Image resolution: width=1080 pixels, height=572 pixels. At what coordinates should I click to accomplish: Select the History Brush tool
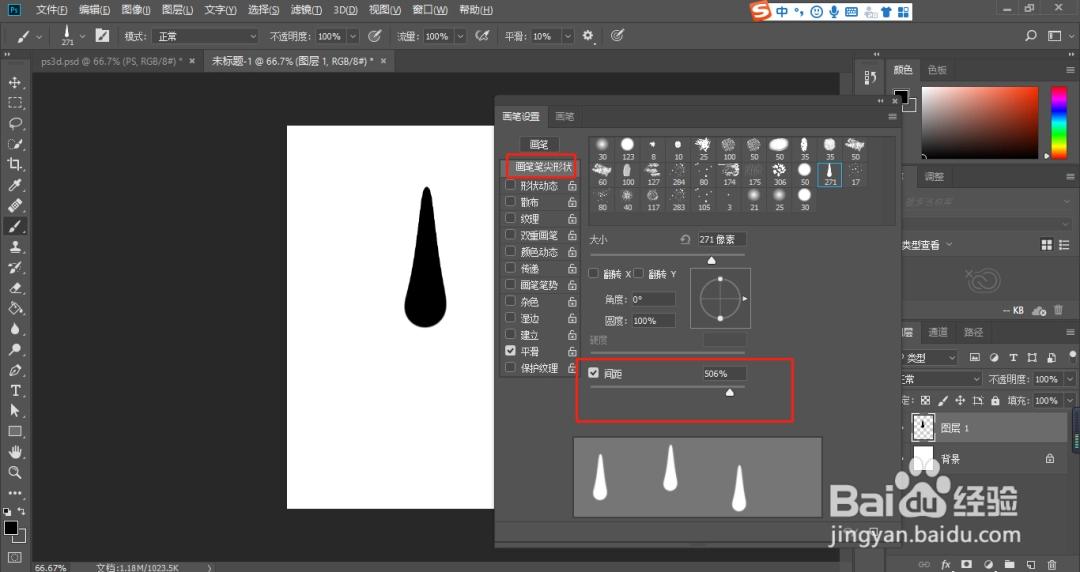(14, 267)
